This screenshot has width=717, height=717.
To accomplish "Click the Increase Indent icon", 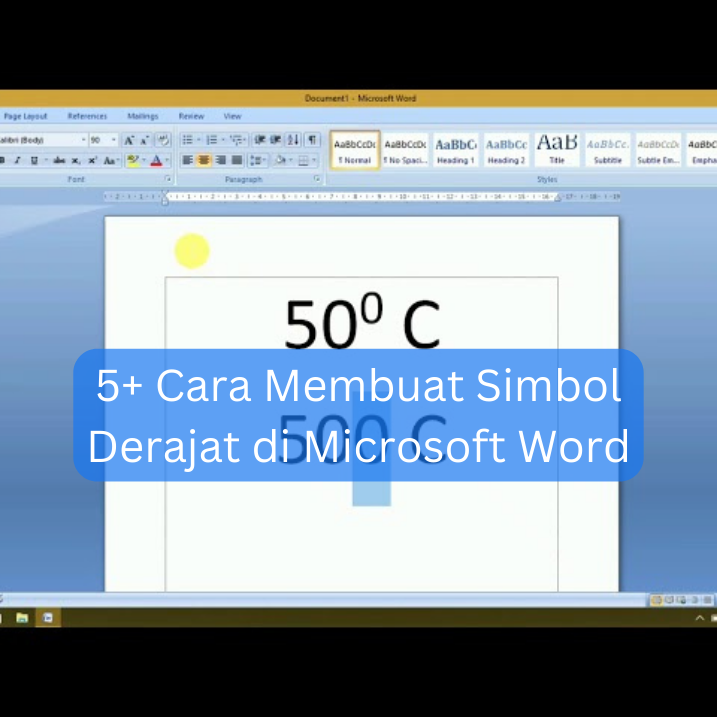I will tap(275, 140).
